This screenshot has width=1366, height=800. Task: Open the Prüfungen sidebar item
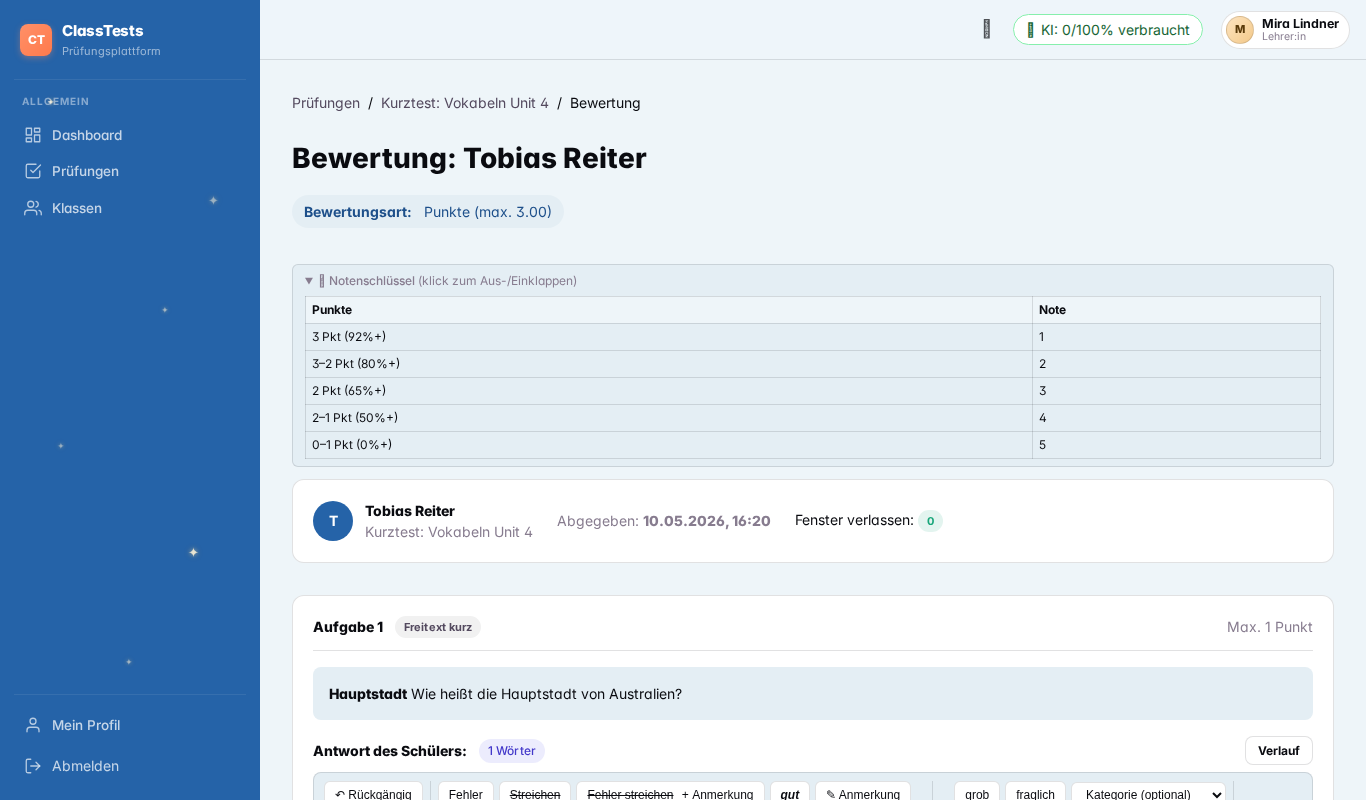click(130, 171)
